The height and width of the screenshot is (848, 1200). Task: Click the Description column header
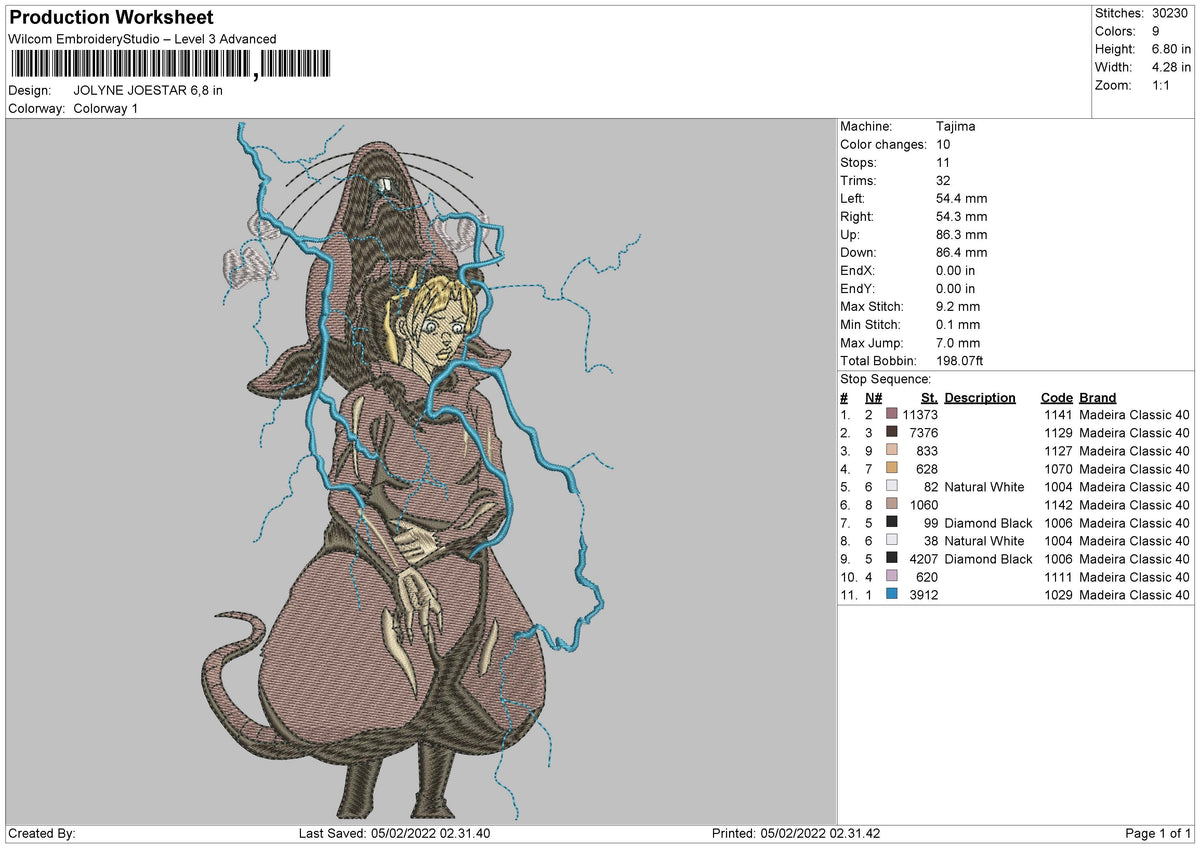click(980, 397)
